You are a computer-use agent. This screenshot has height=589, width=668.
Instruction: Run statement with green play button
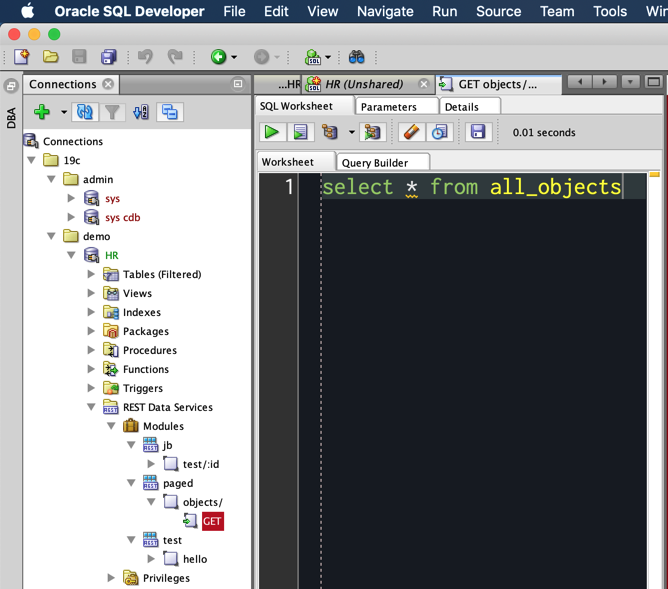[272, 132]
